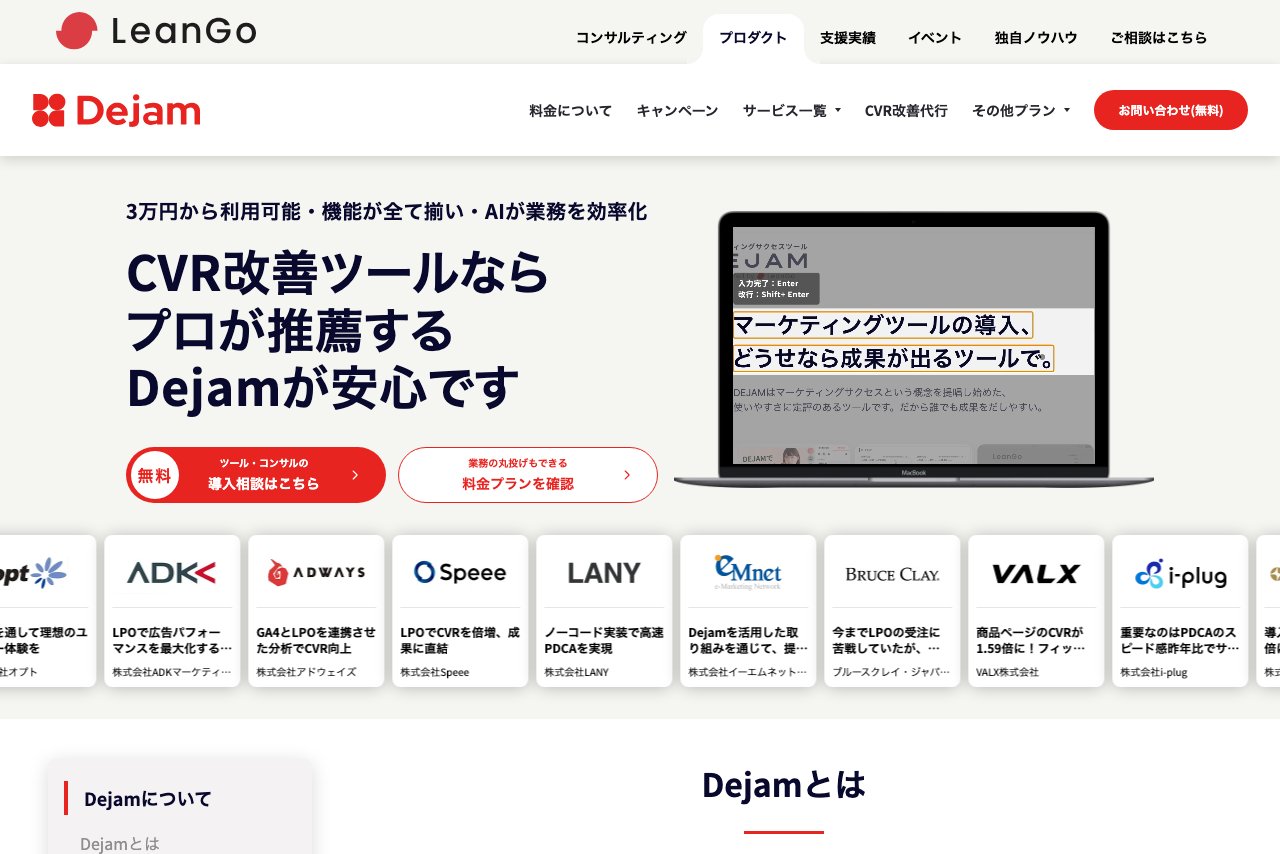Click 株式会社アドウェイズ company name
The width and height of the screenshot is (1280, 854).
coord(306,672)
